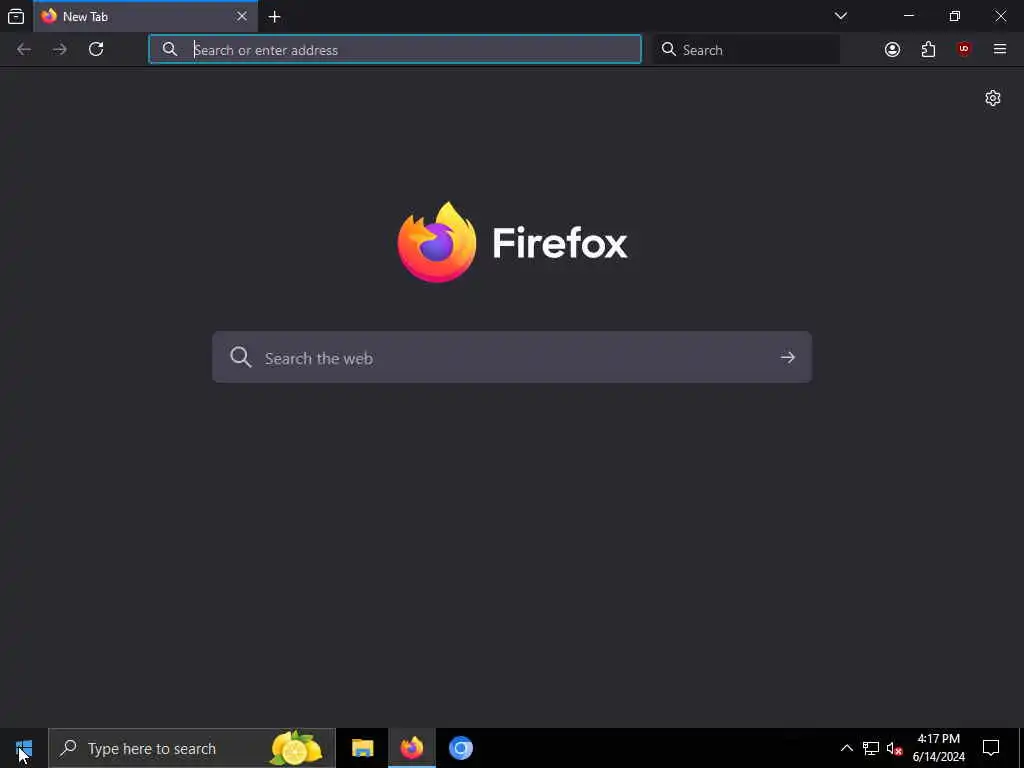Click the lemon search highlight icon
This screenshot has height=768, width=1024.
click(x=296, y=748)
